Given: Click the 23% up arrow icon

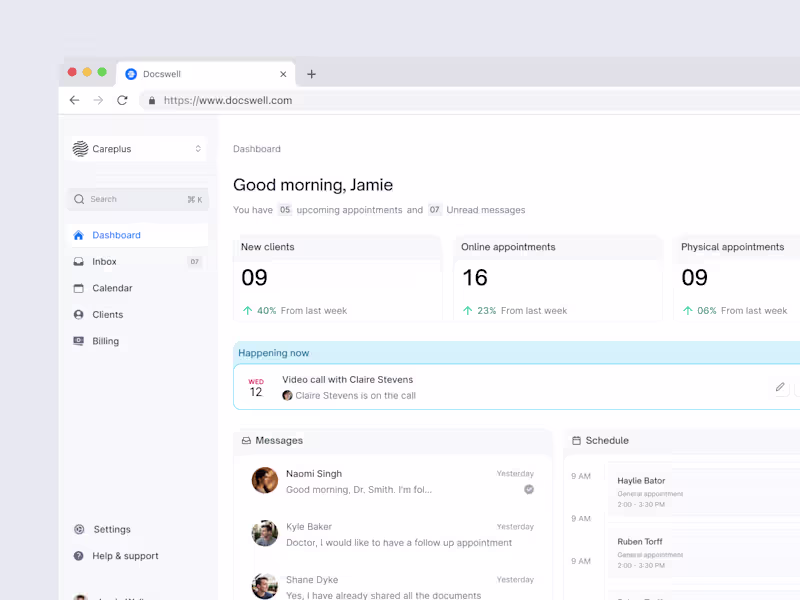Looking at the screenshot, I should pyautogui.click(x=467, y=311).
